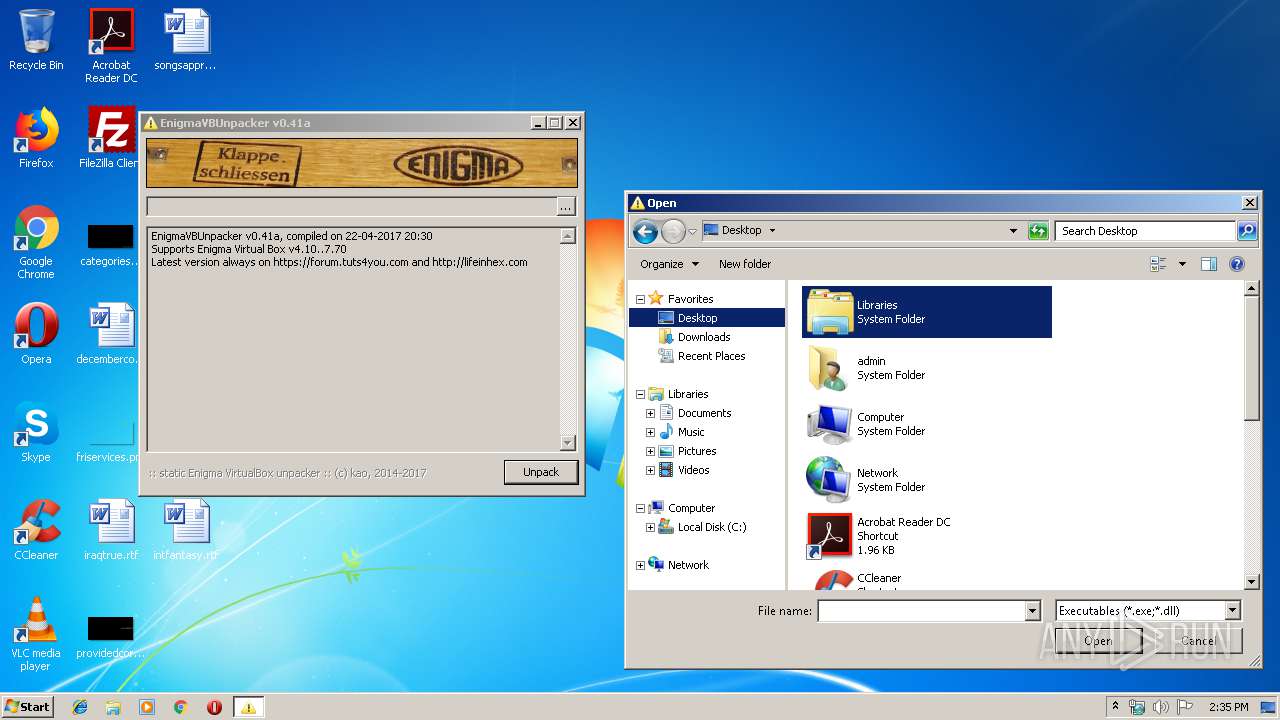1280x720 pixels.
Task: Show hidden system tray icons
Action: 1115,707
